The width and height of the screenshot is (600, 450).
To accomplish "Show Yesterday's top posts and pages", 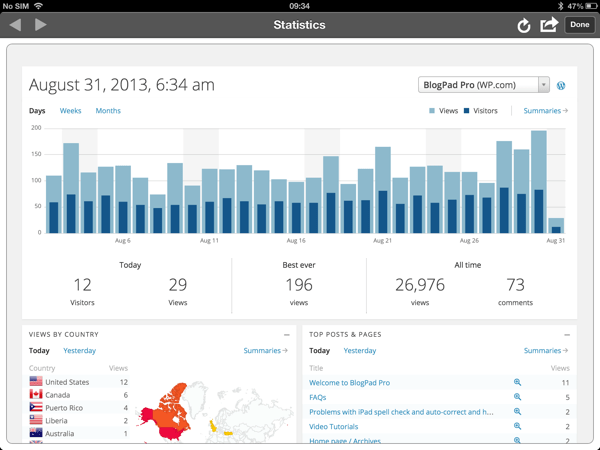I will tap(360, 351).
